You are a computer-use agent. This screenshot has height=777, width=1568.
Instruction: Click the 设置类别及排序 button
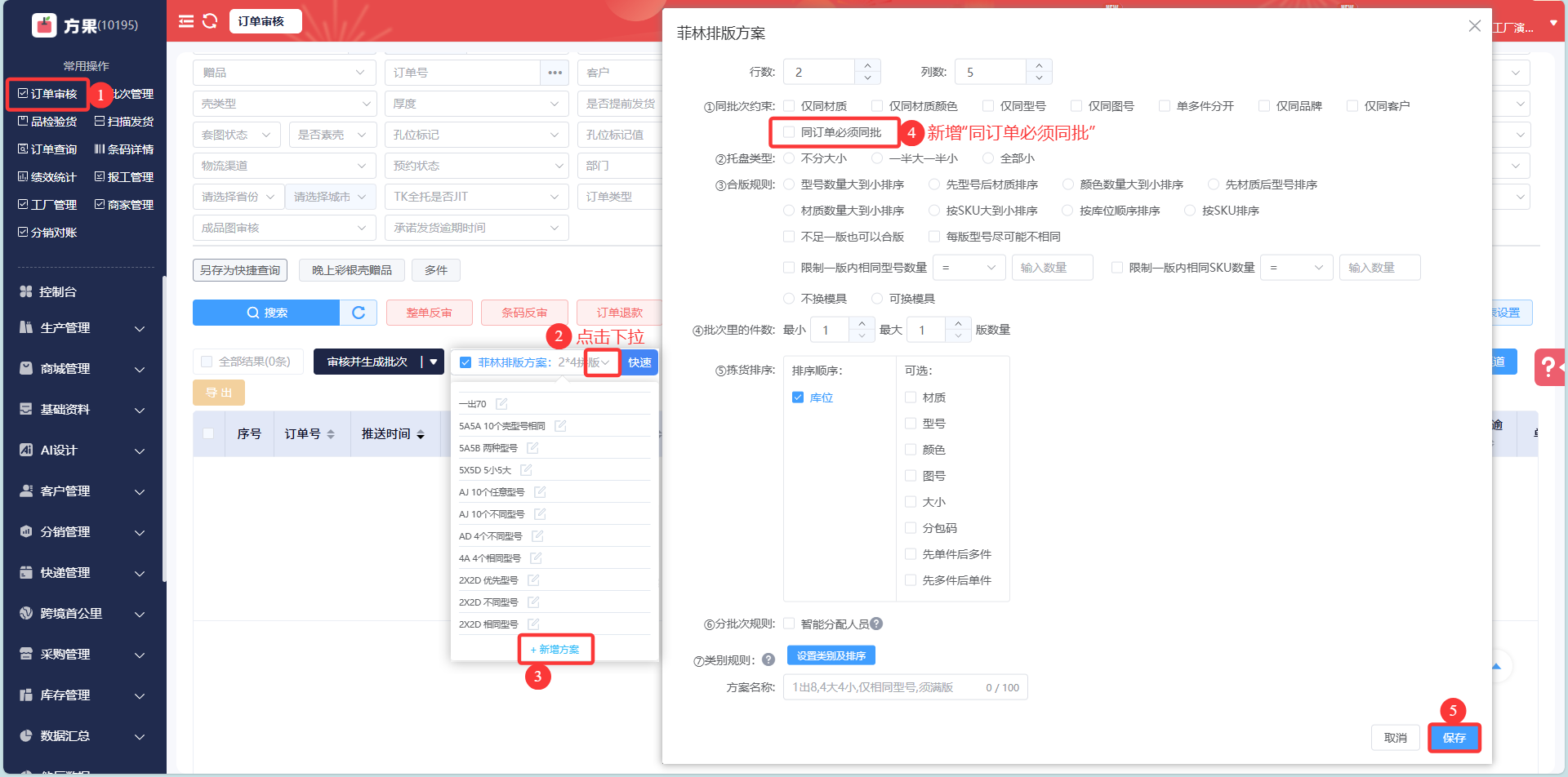(831, 655)
